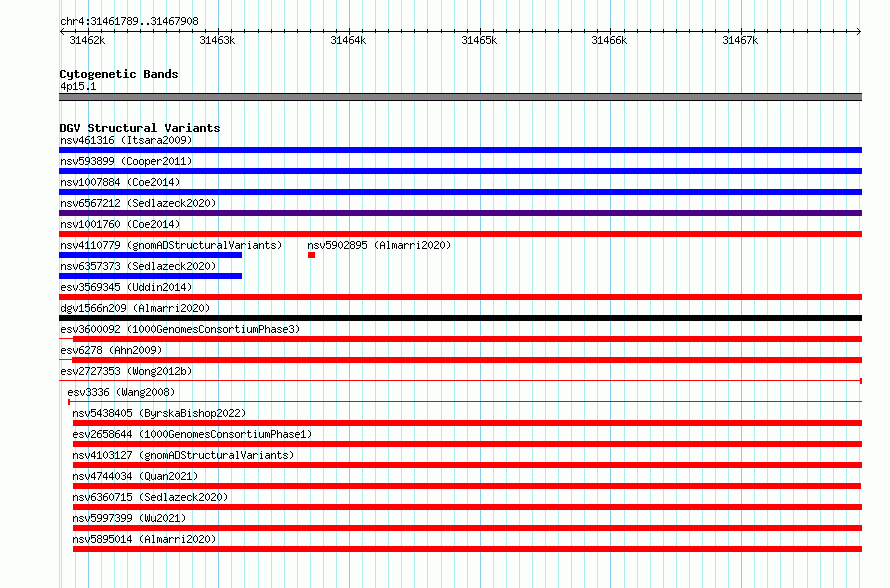The image size is (890, 588).
Task: Select the red bar under esv3569345
Action: tap(460, 297)
